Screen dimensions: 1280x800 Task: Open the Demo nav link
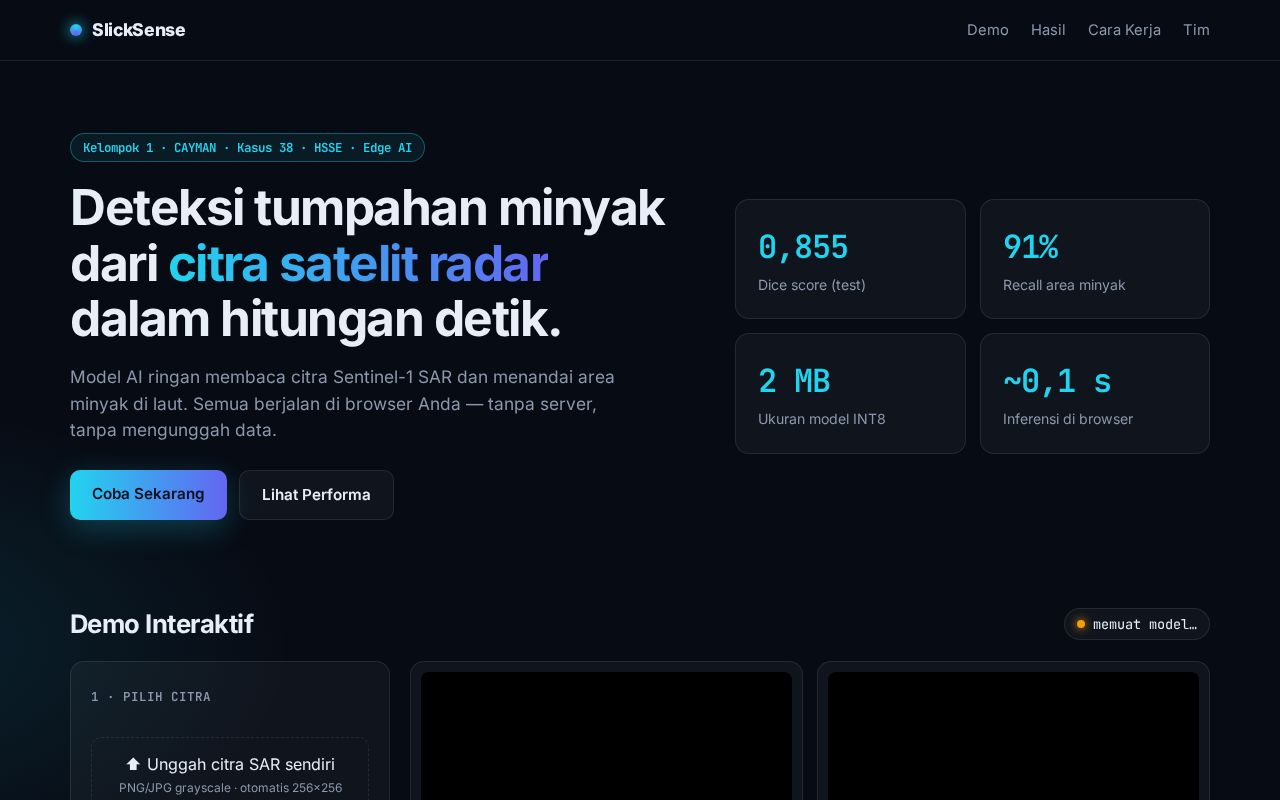coord(988,30)
